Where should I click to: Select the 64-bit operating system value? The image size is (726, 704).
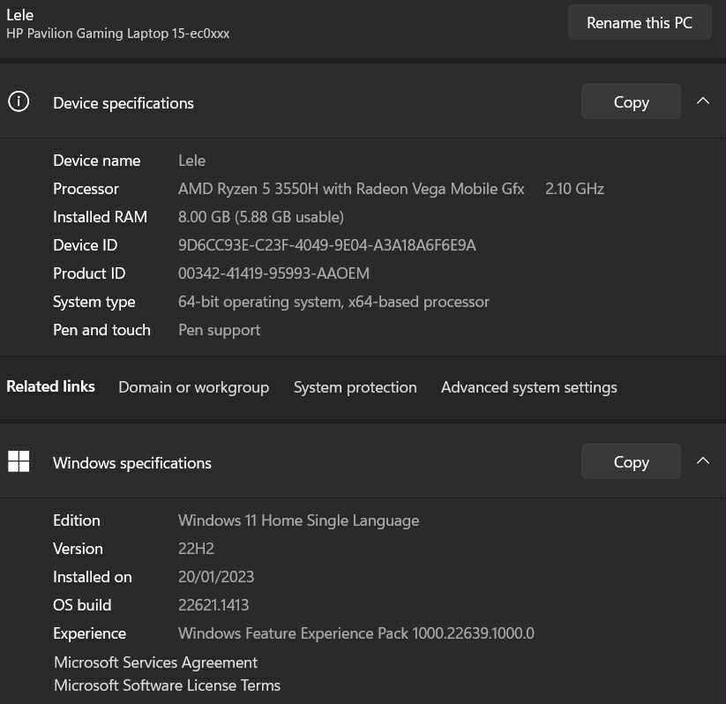coord(333,302)
